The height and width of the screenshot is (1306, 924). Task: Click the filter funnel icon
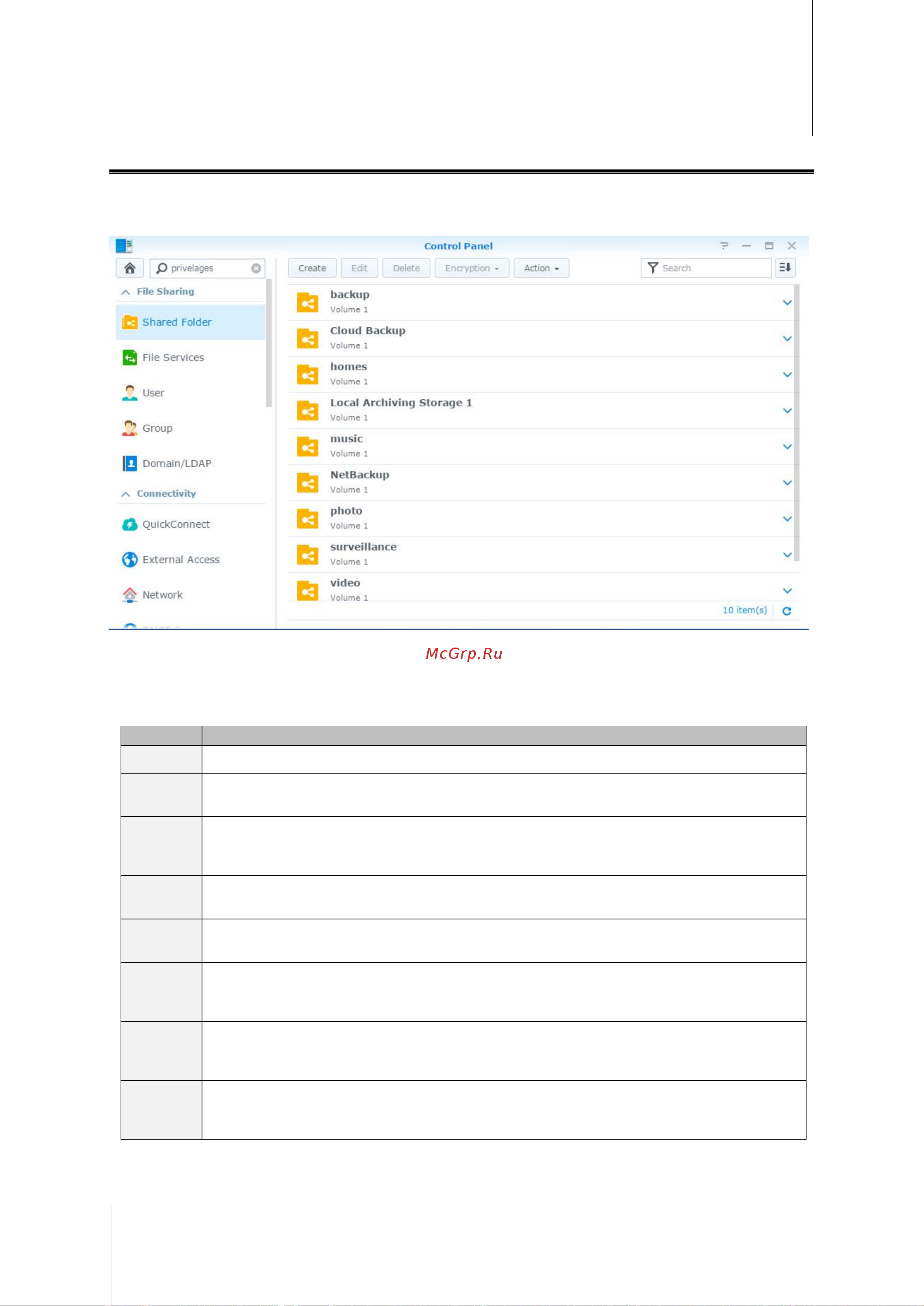653,268
